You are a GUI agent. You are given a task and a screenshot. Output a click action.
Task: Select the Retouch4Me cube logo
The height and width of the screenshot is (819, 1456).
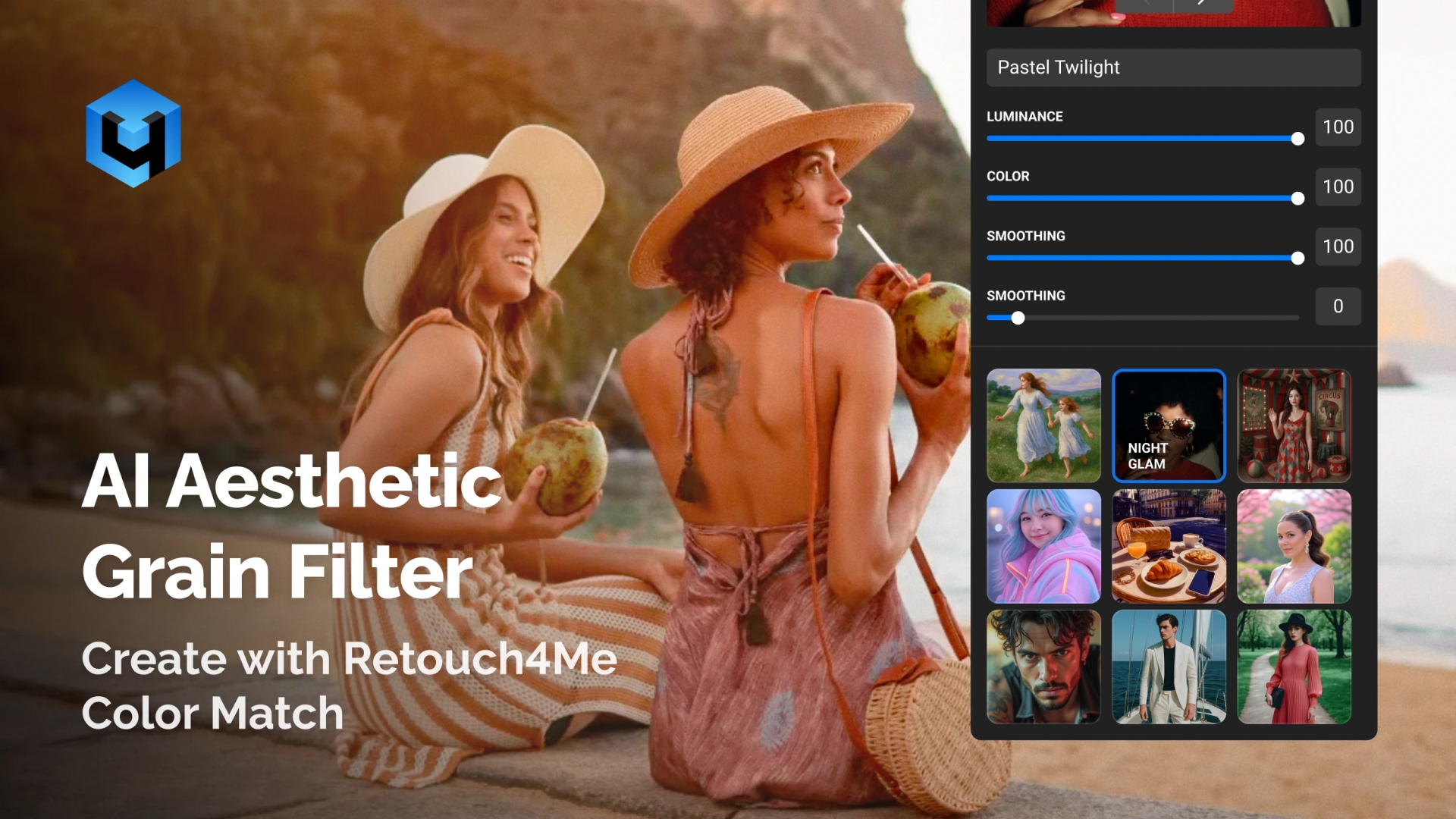[133, 130]
